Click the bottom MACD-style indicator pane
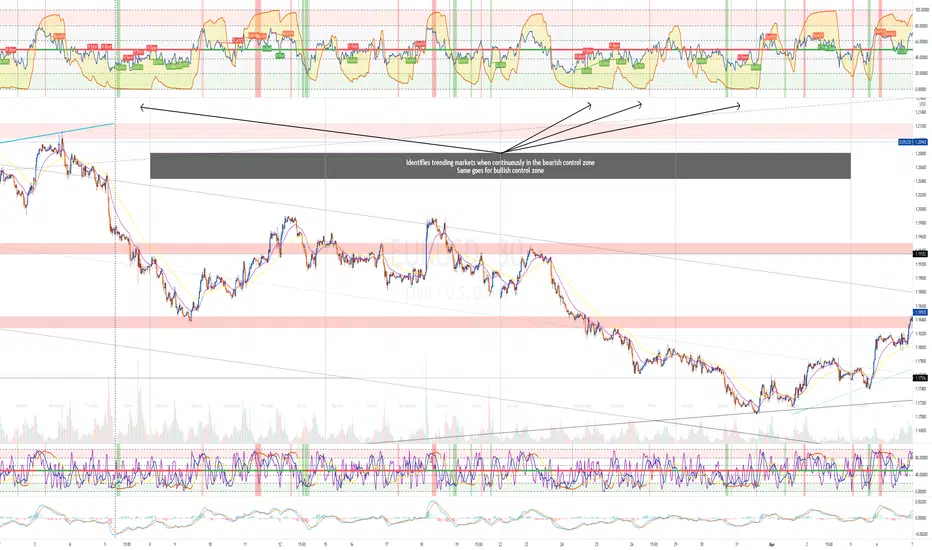Viewport: 932px width, 550px height. click(456, 518)
